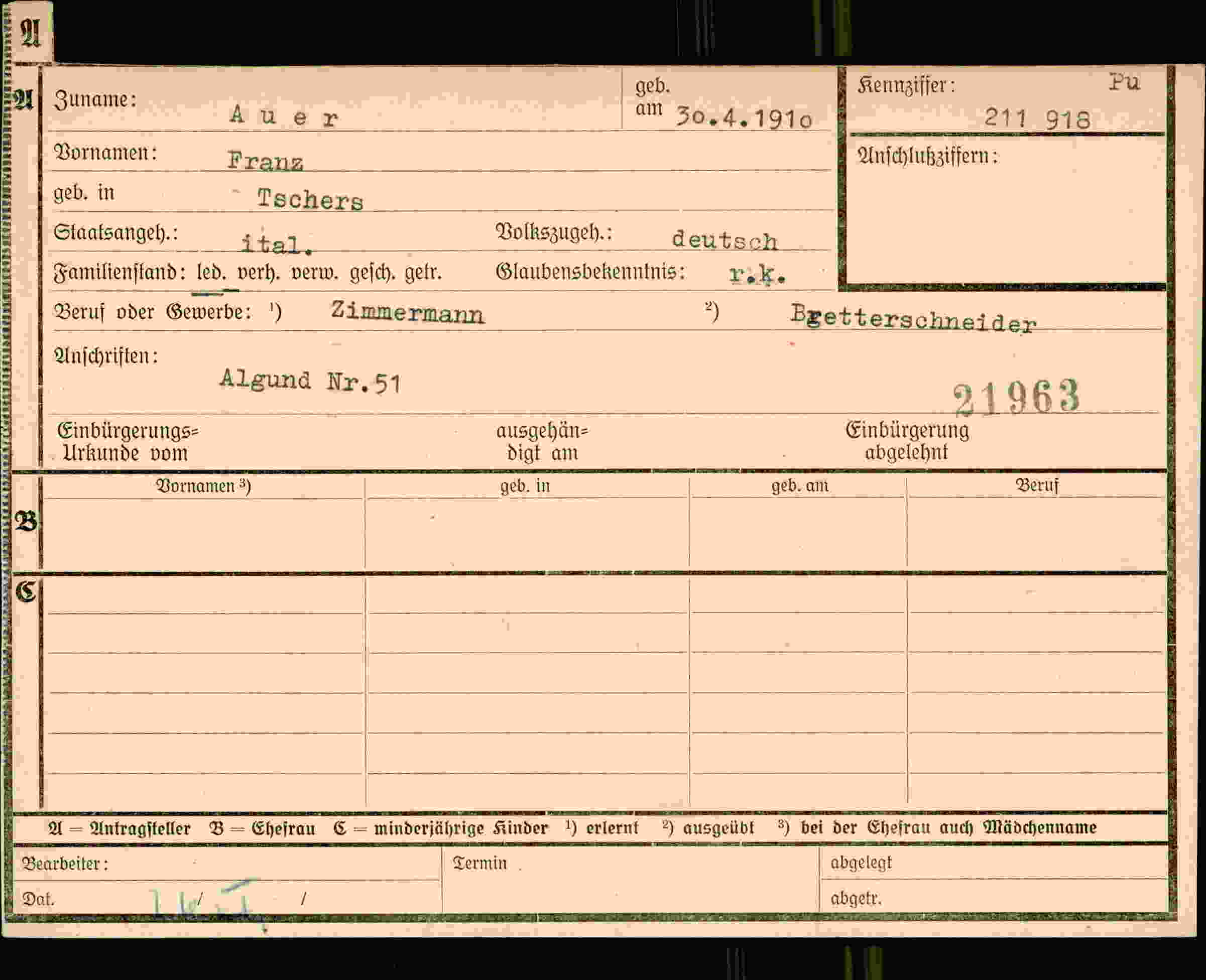
Task: Click the 'Bearbeiter:' label
Action: 65,864
